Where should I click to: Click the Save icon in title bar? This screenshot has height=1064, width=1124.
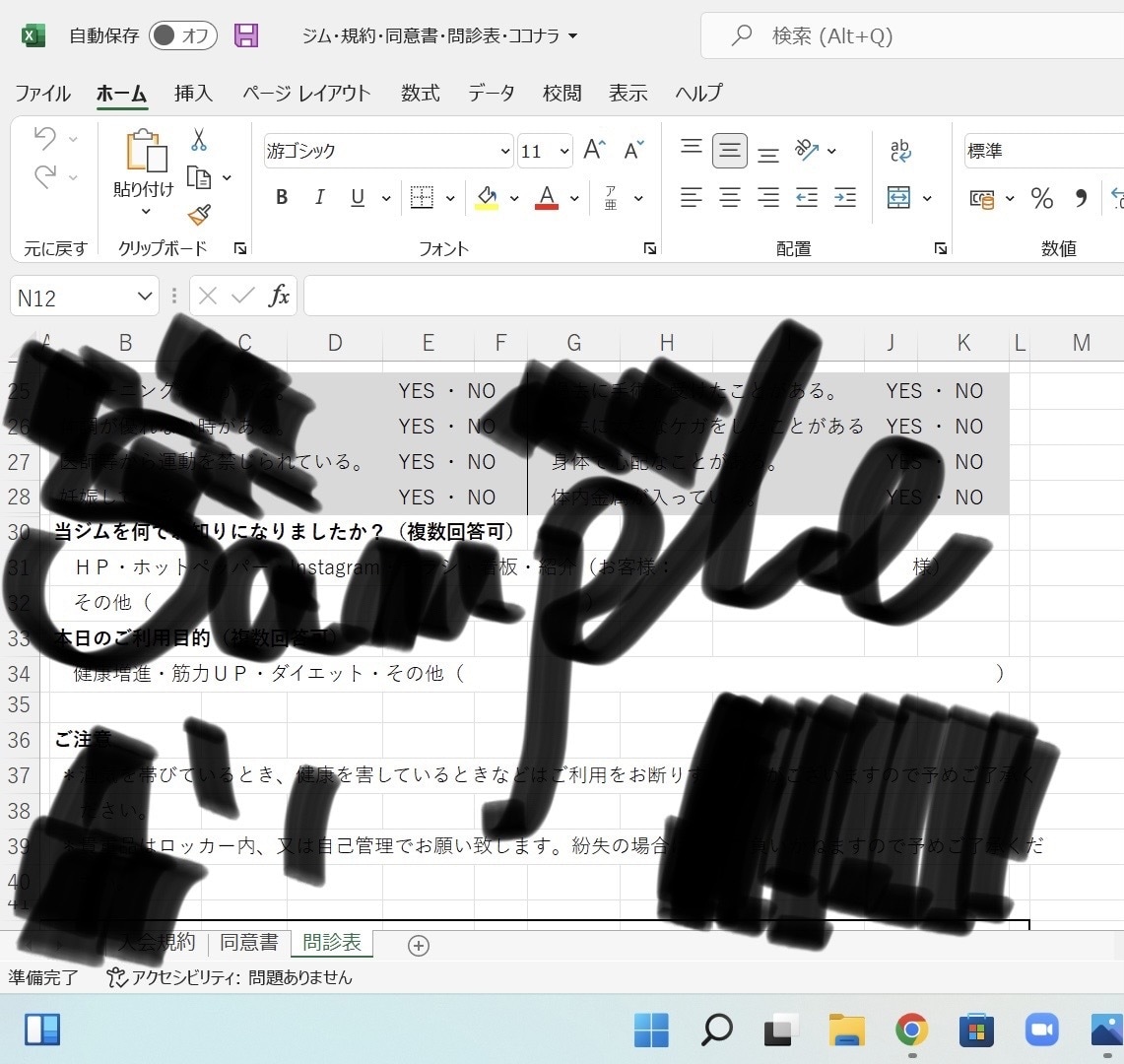pyautogui.click(x=246, y=35)
